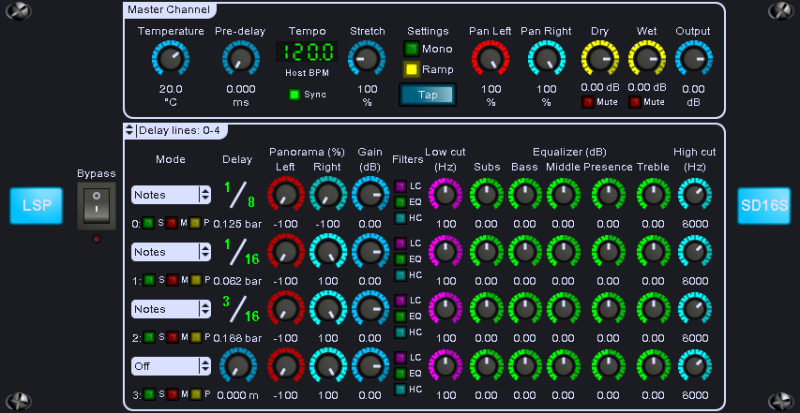Click the Master Channel tab label
The image size is (800, 413).
[168, 10]
